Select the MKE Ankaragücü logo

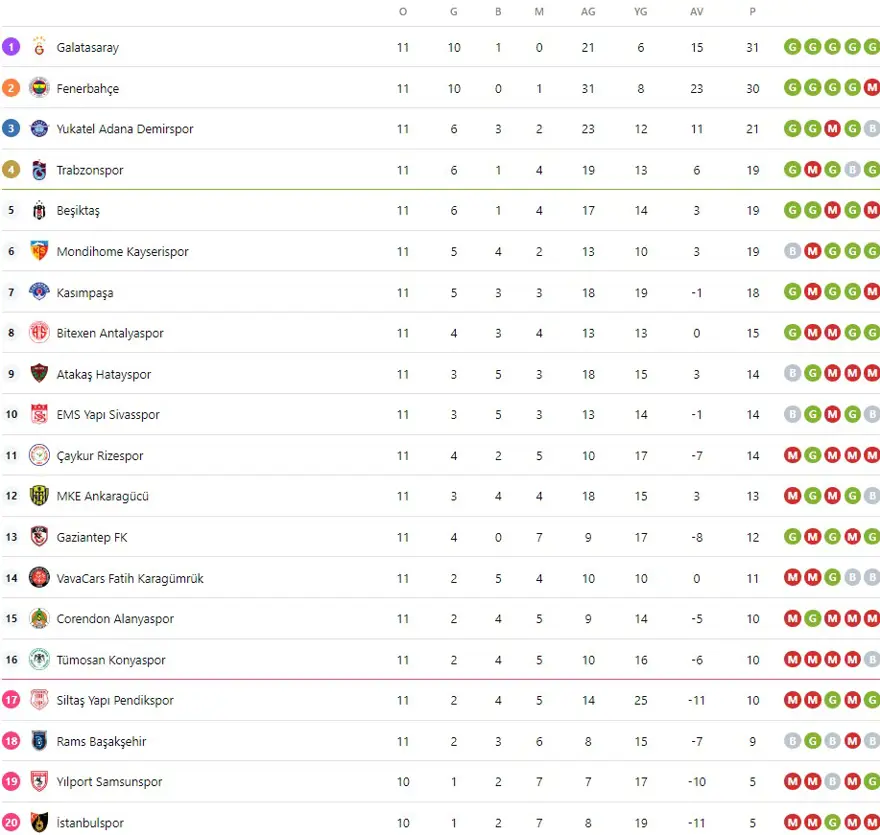pos(39,496)
